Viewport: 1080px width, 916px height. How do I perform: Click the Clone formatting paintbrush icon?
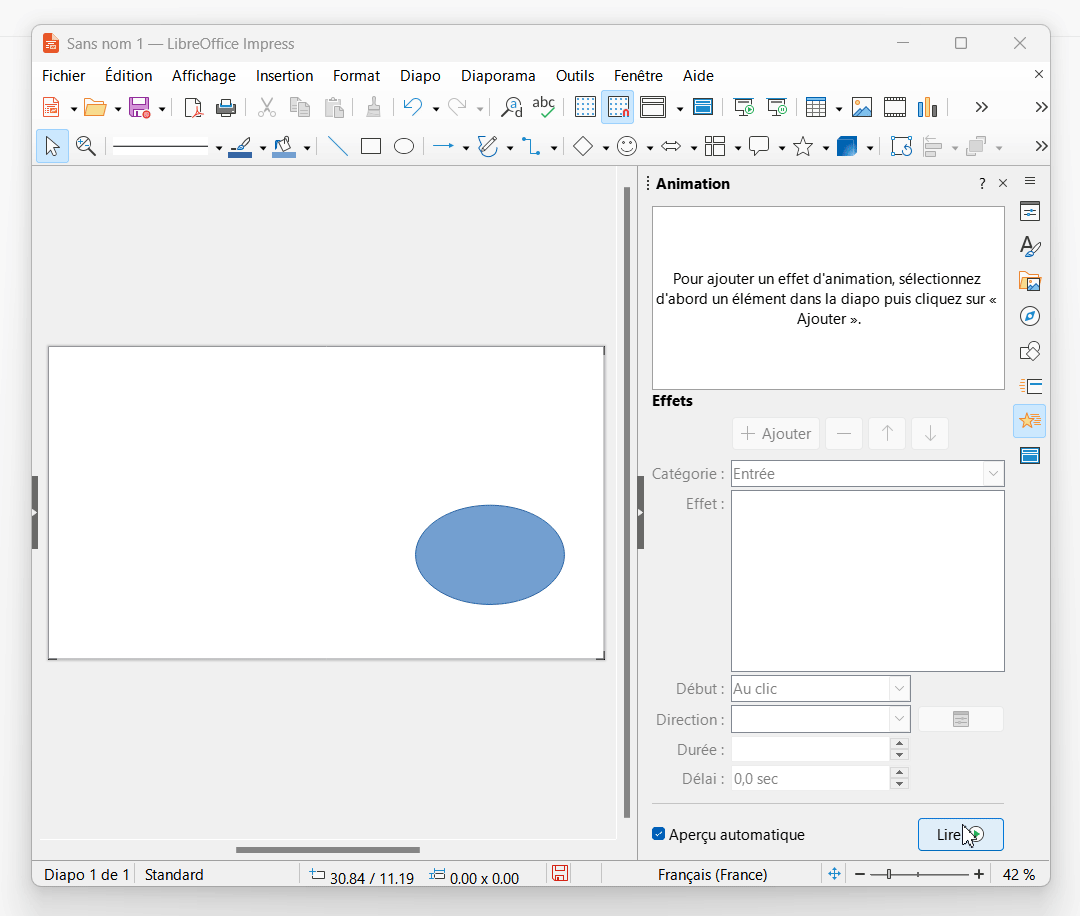coord(373,107)
